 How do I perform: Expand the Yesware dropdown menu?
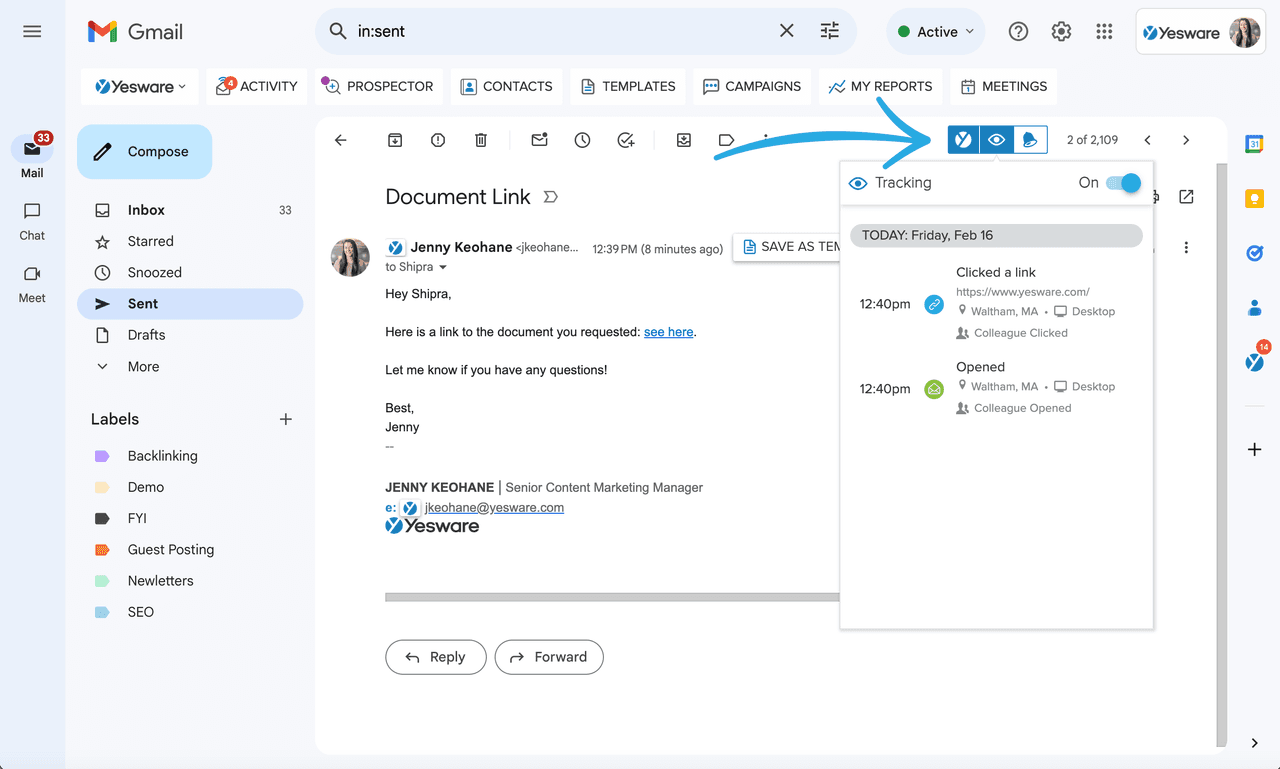click(x=140, y=87)
